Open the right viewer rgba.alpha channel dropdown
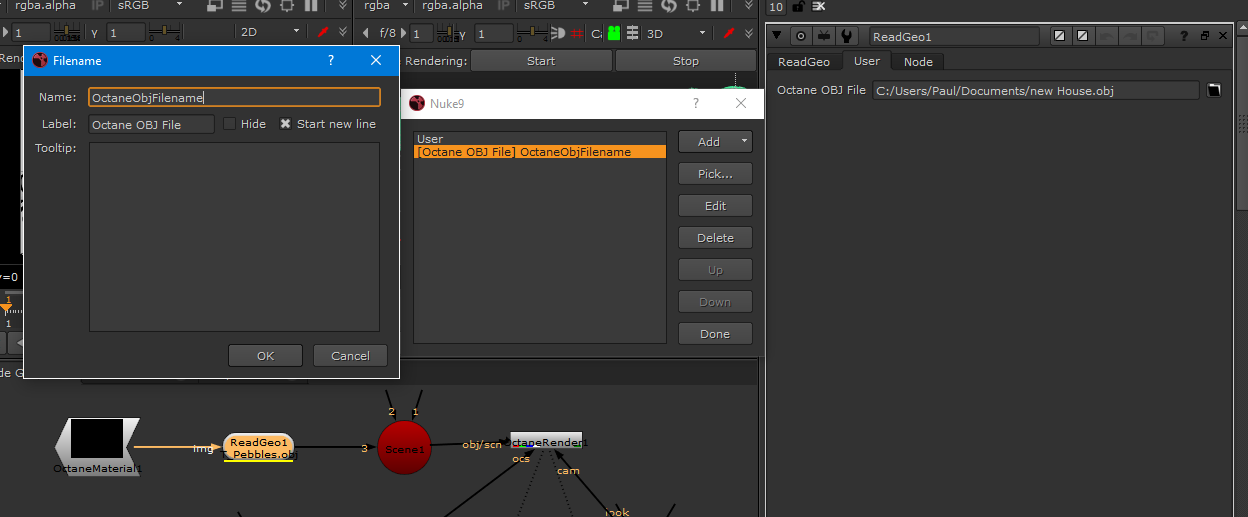 click(x=455, y=6)
